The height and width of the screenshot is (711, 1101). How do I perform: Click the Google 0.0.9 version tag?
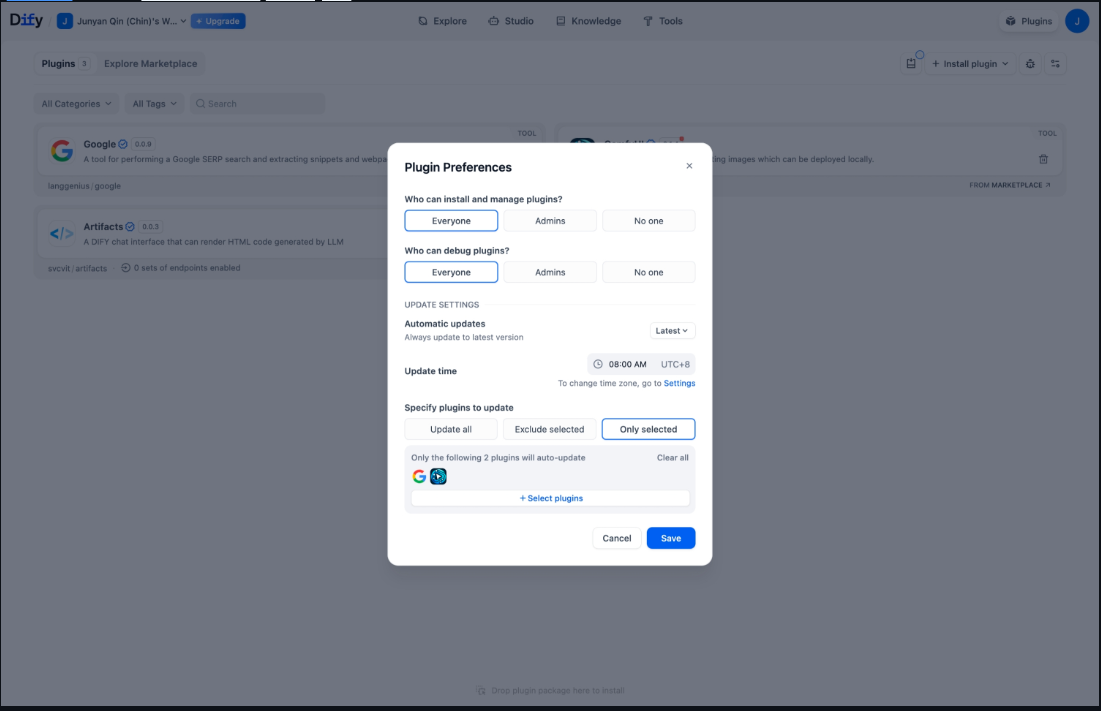pyautogui.click(x=143, y=144)
